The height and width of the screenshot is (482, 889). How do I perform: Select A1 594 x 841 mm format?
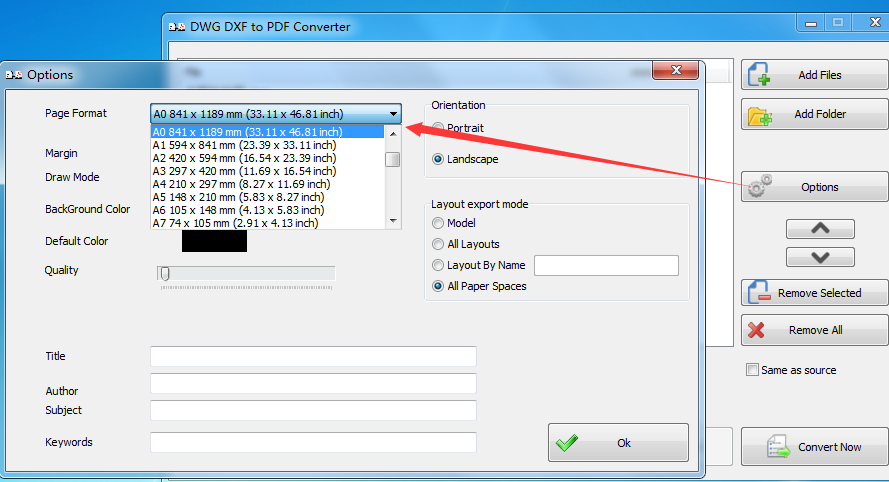click(x=268, y=145)
